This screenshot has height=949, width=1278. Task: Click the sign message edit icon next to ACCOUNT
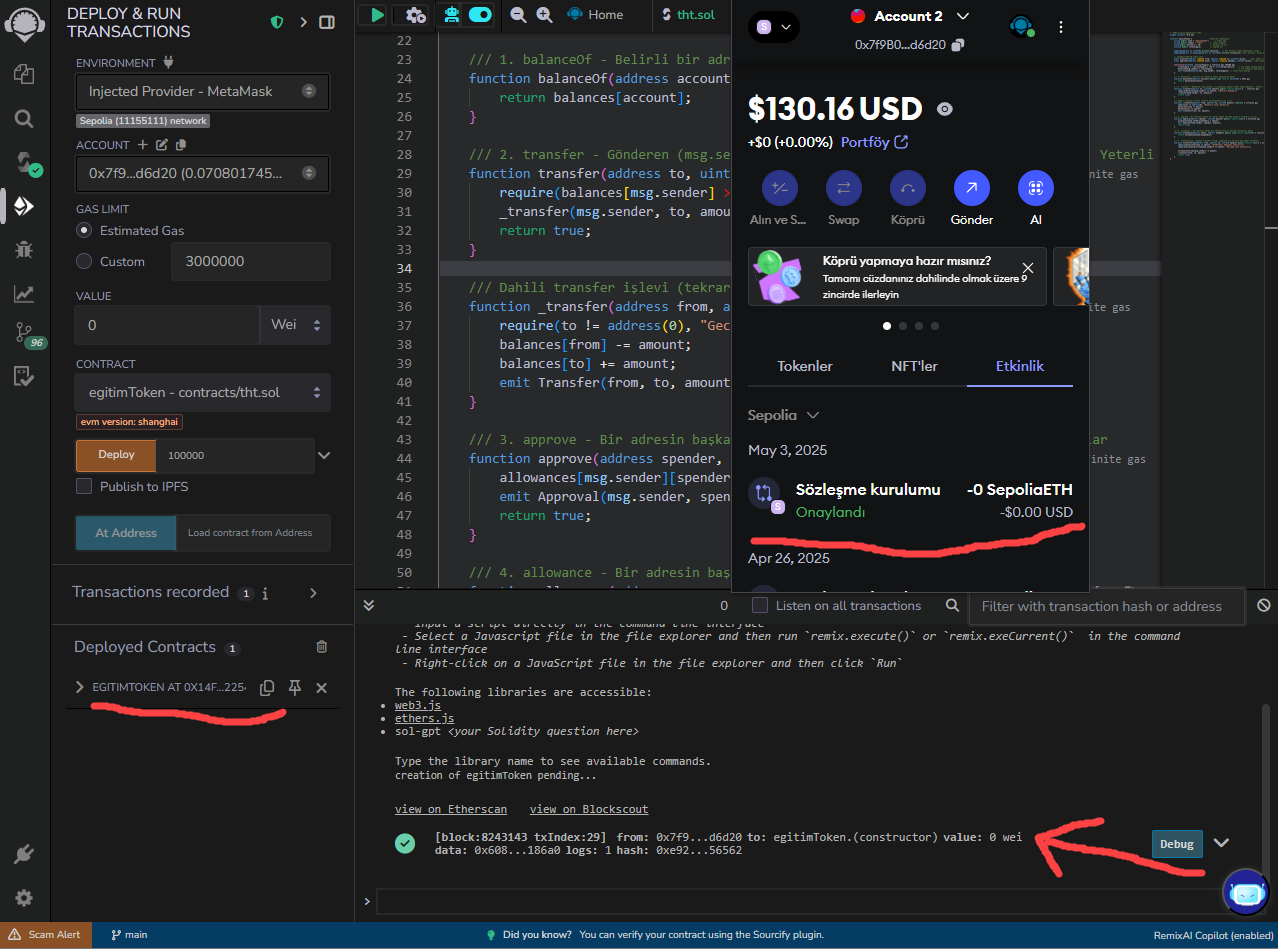(x=163, y=145)
